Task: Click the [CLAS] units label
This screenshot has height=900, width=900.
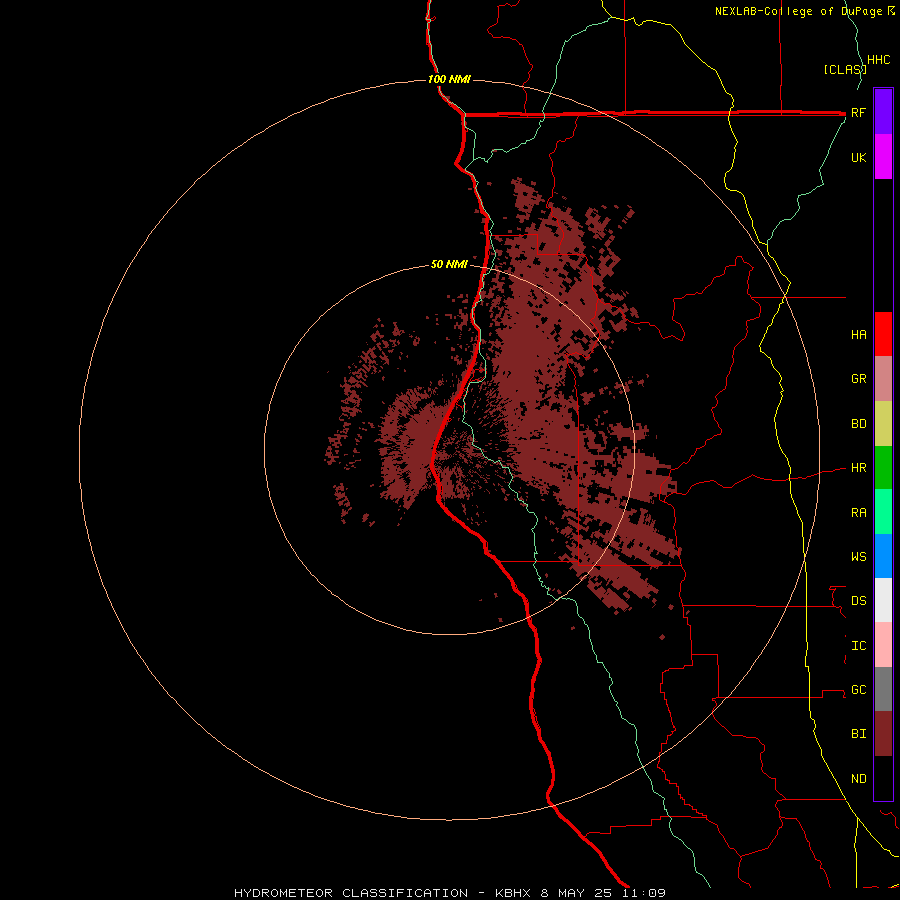Action: [844, 69]
